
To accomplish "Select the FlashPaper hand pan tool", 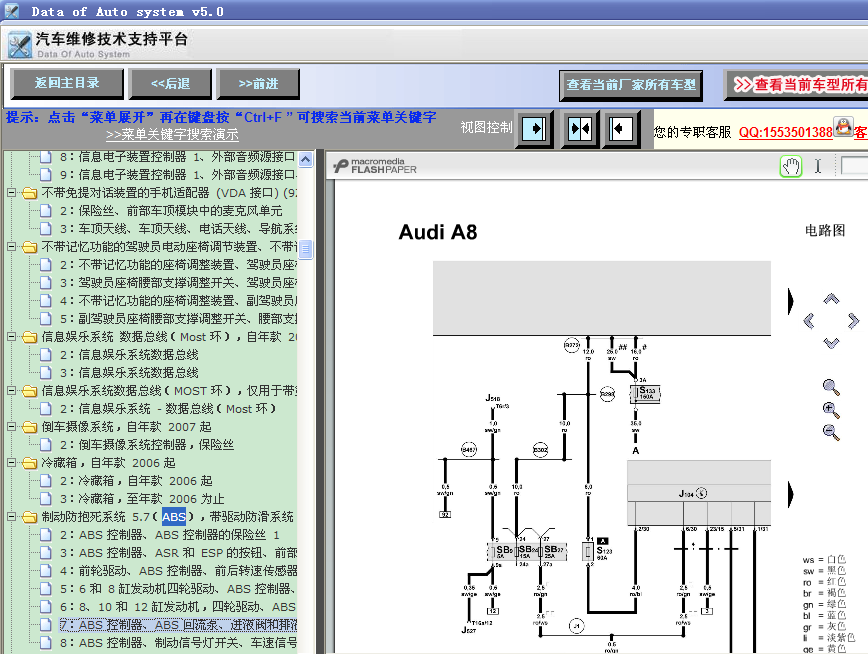I will [791, 166].
